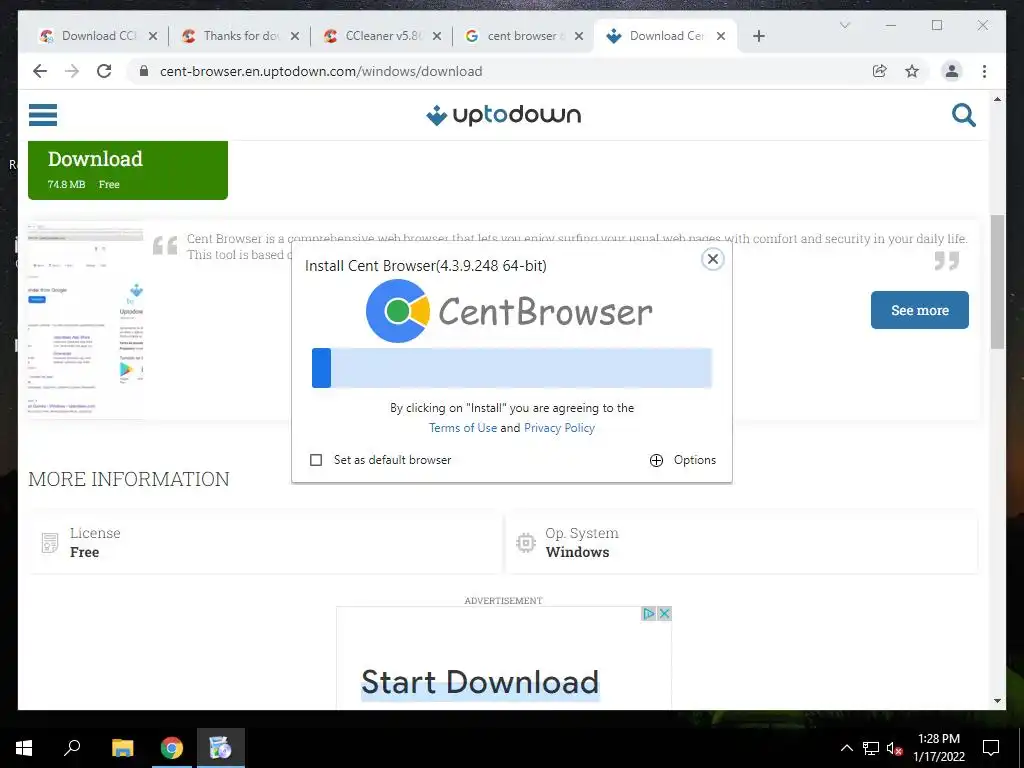Open the uptodown hamburger menu
1024x768 pixels.
click(x=43, y=115)
